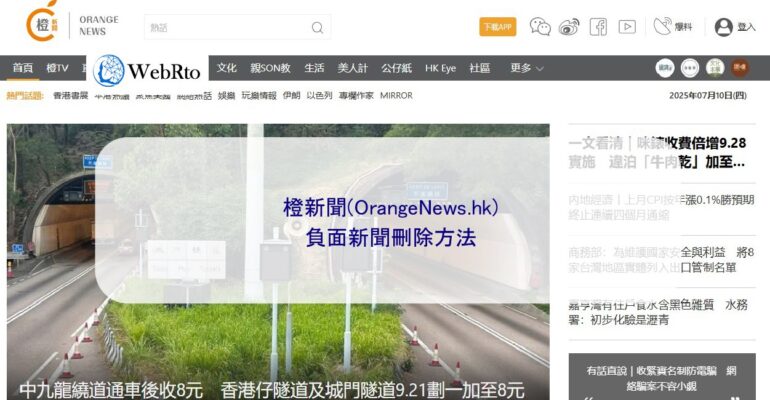770x400 pixels.
Task: Open the HK Eye section
Action: pyautogui.click(x=440, y=68)
